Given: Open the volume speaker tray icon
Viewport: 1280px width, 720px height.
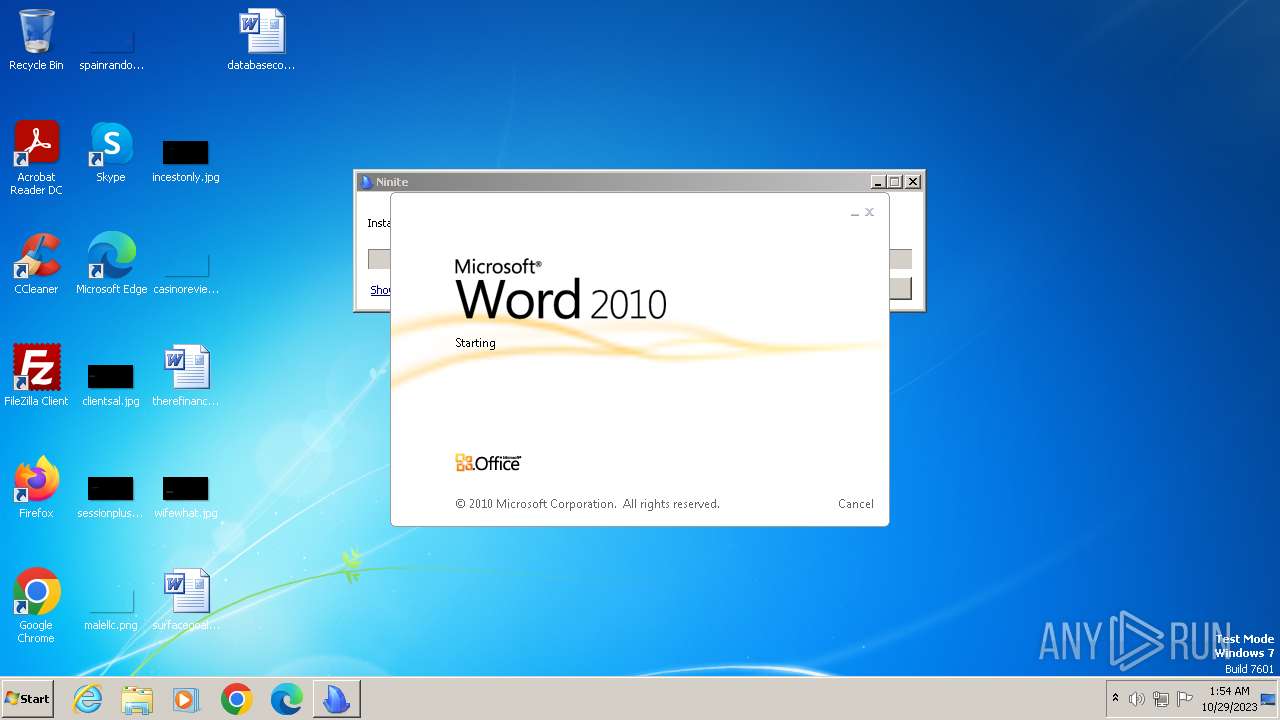Looking at the screenshot, I should tap(1137, 699).
